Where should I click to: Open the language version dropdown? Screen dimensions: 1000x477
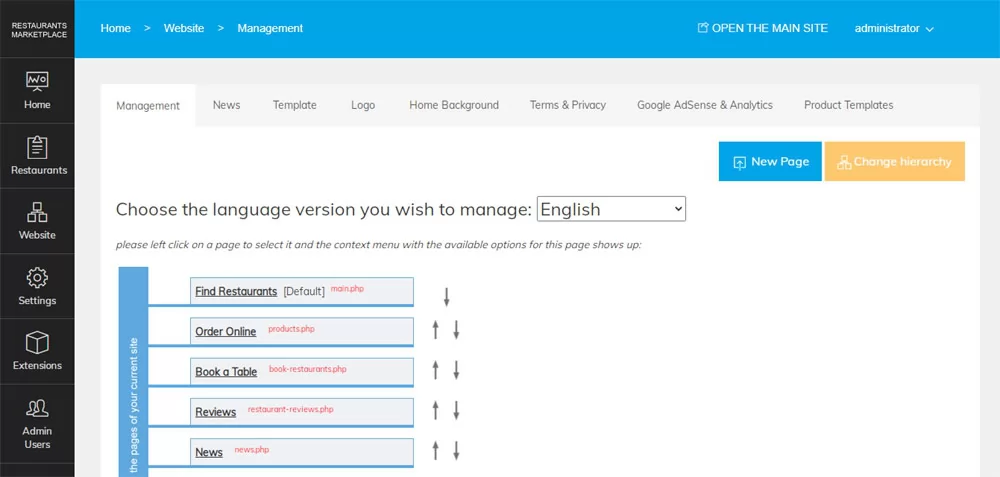[611, 209]
